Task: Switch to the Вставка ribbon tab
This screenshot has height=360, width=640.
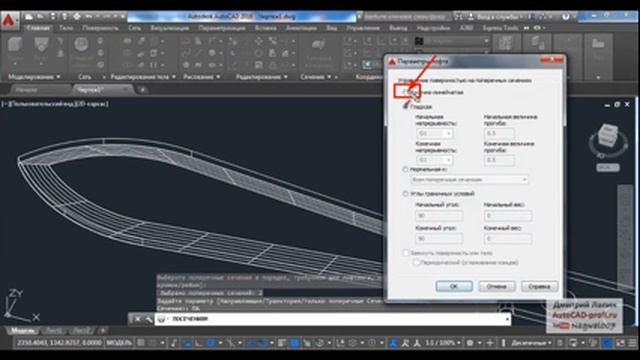Action: pos(266,28)
